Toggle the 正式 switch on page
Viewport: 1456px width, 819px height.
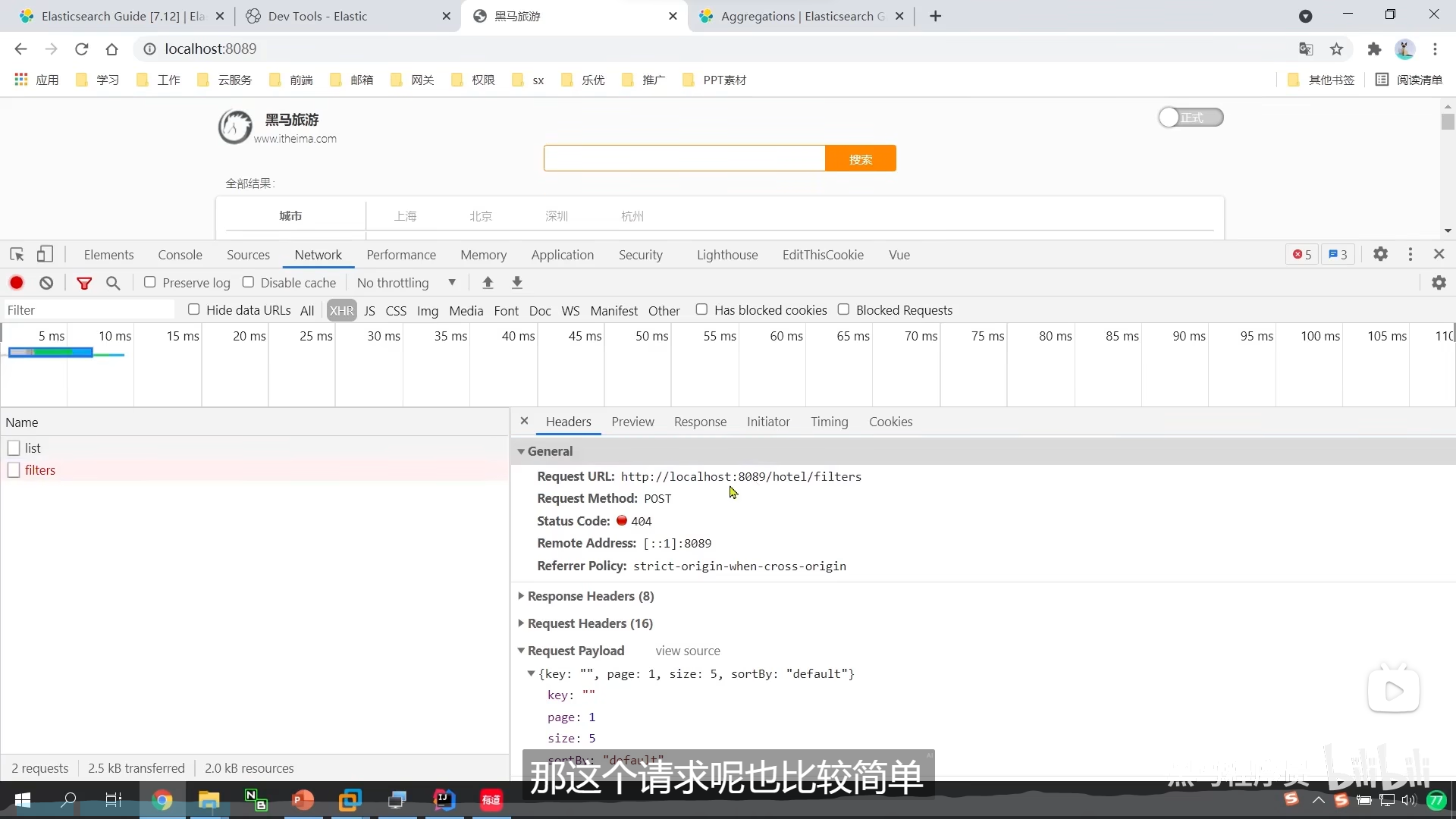coord(1190,118)
